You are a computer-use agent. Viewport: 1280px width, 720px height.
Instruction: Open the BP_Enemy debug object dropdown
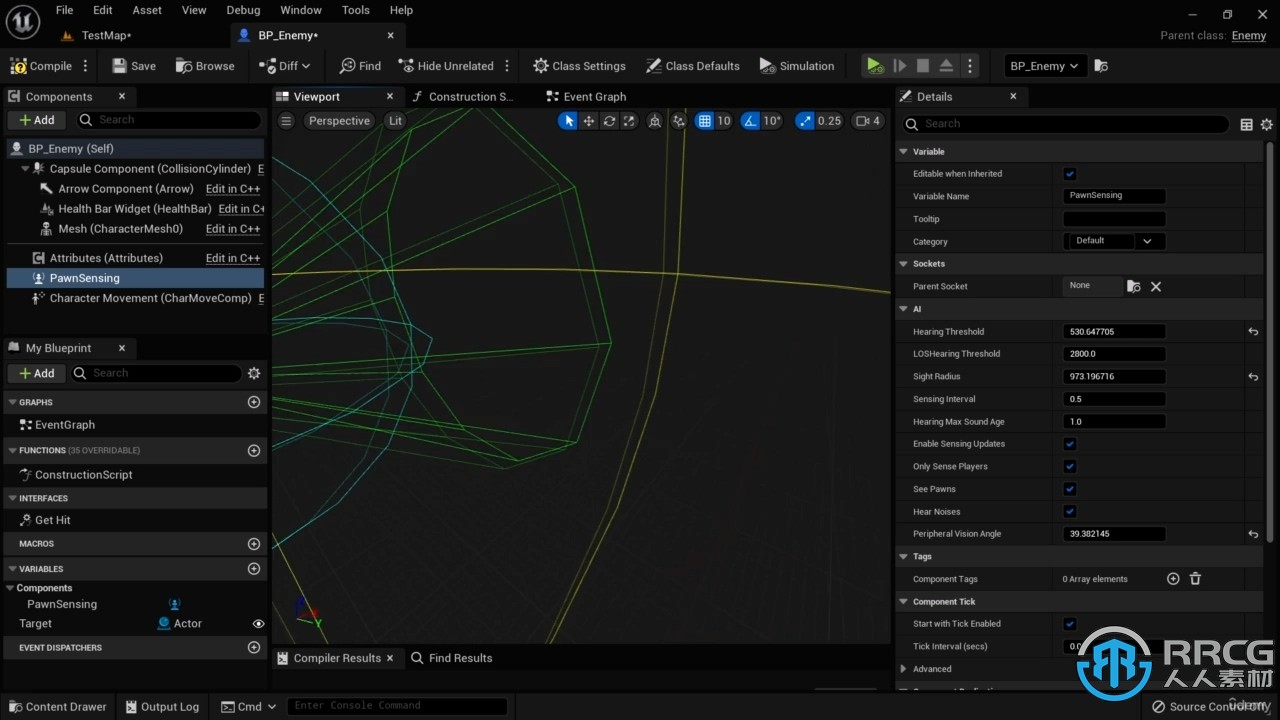(1045, 66)
